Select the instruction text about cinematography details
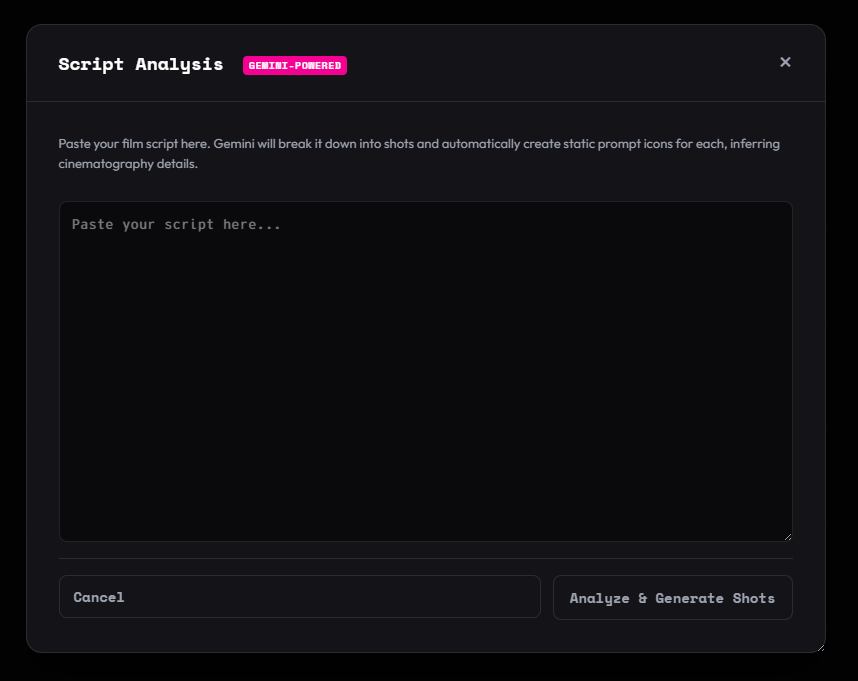Screen dimensions: 858x681 click(418, 153)
